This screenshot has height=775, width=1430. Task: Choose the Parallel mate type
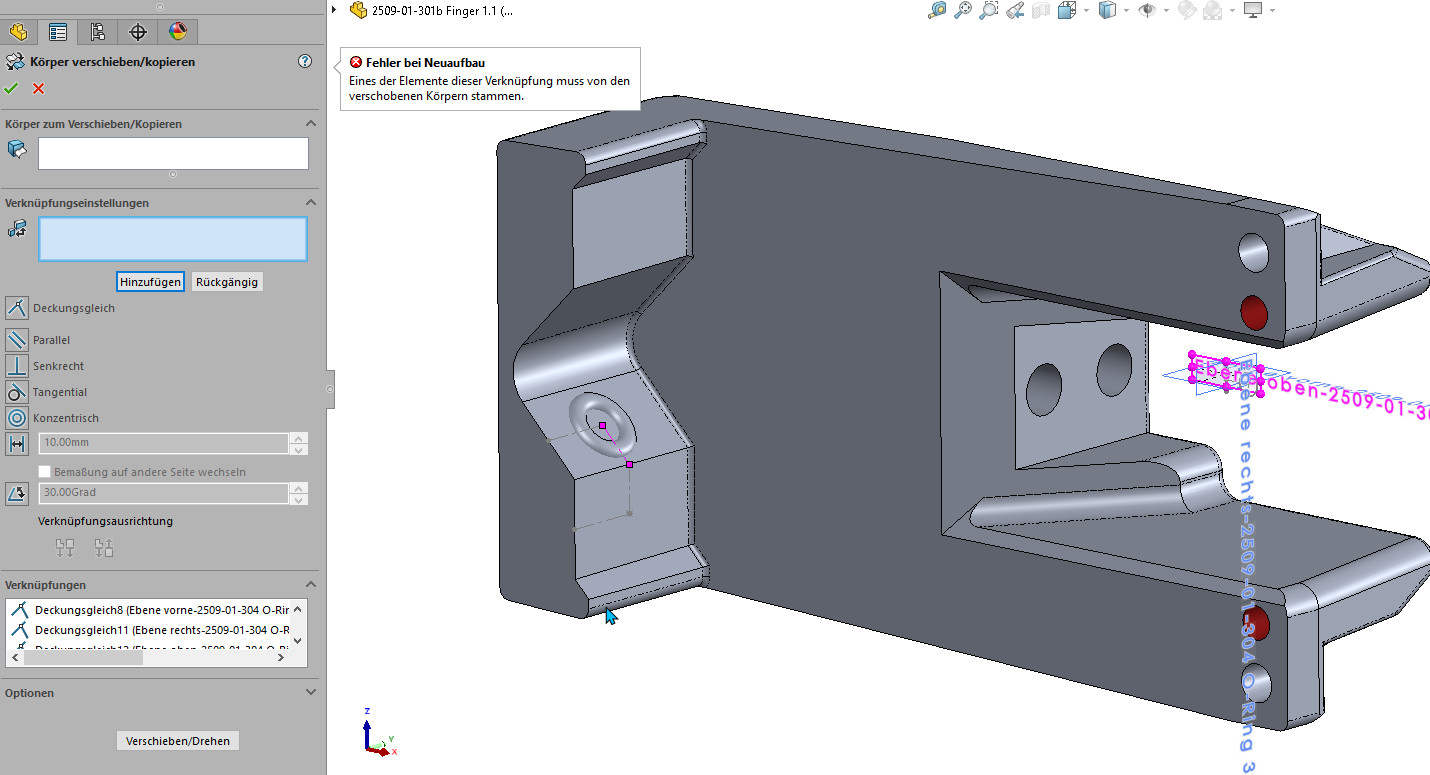point(17,340)
